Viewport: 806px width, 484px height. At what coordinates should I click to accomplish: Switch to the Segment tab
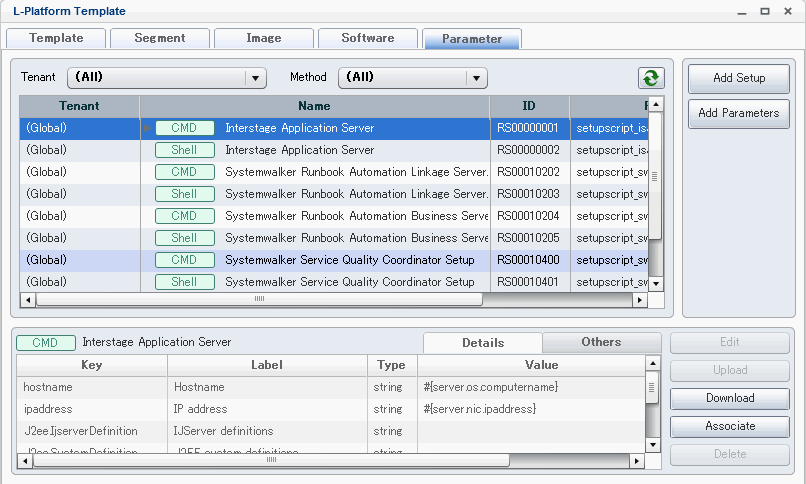point(160,39)
